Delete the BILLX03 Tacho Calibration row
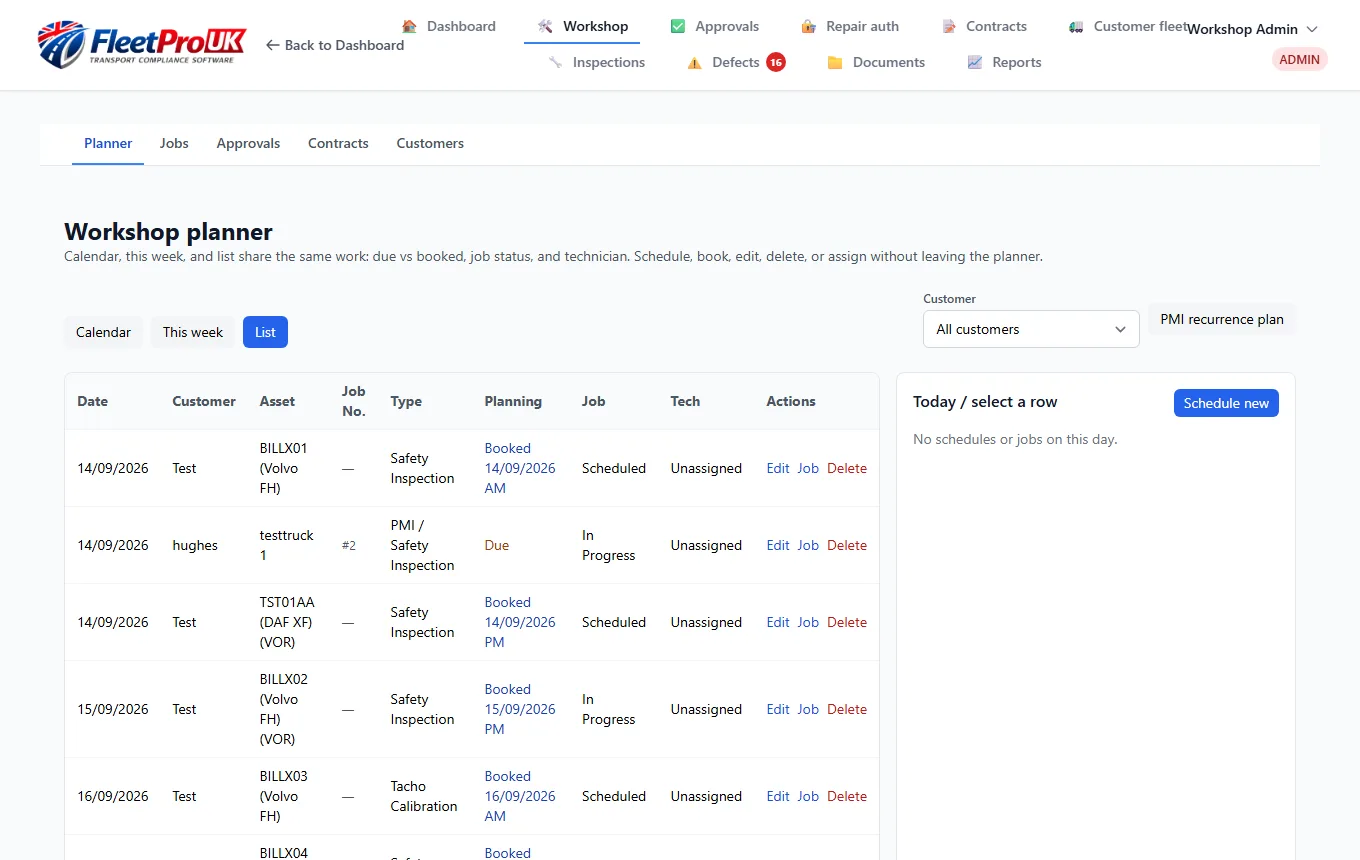 (x=847, y=796)
